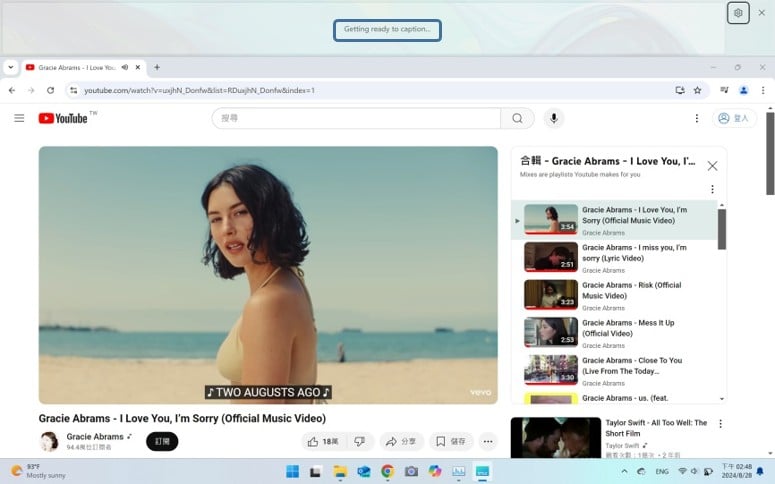This screenshot has width=775, height=484.
Task: Open more actions ellipsis below video
Action: [x=488, y=441]
